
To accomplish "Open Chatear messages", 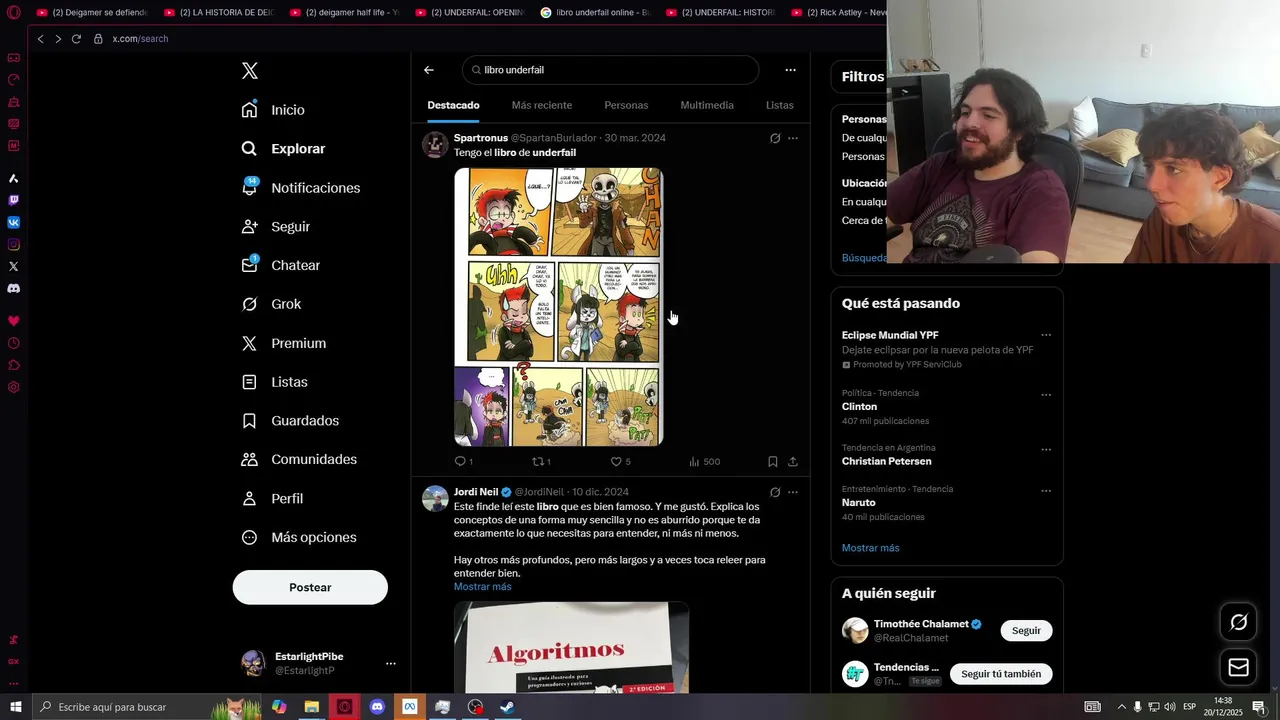I will (x=281, y=266).
